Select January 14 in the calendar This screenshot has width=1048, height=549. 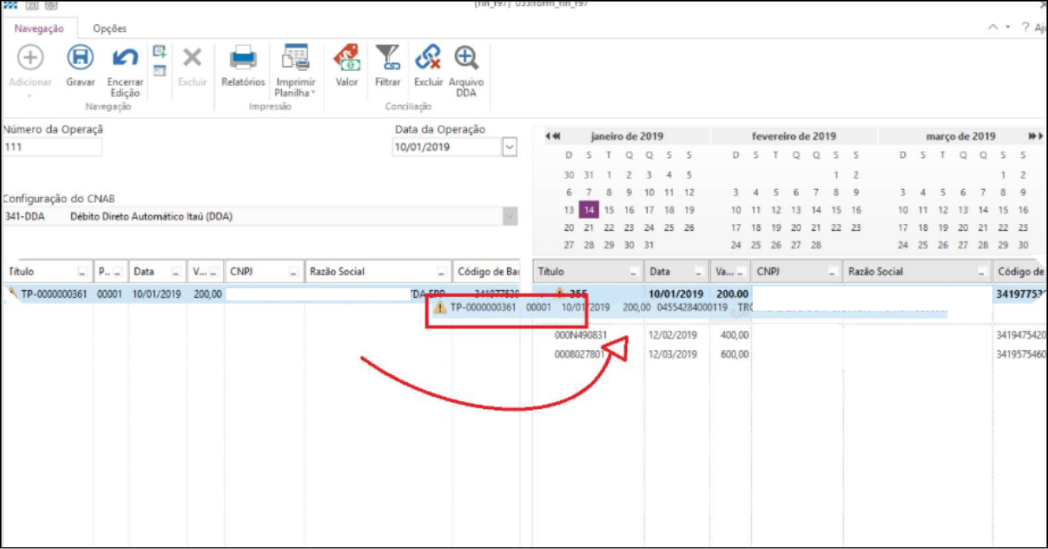(x=589, y=210)
